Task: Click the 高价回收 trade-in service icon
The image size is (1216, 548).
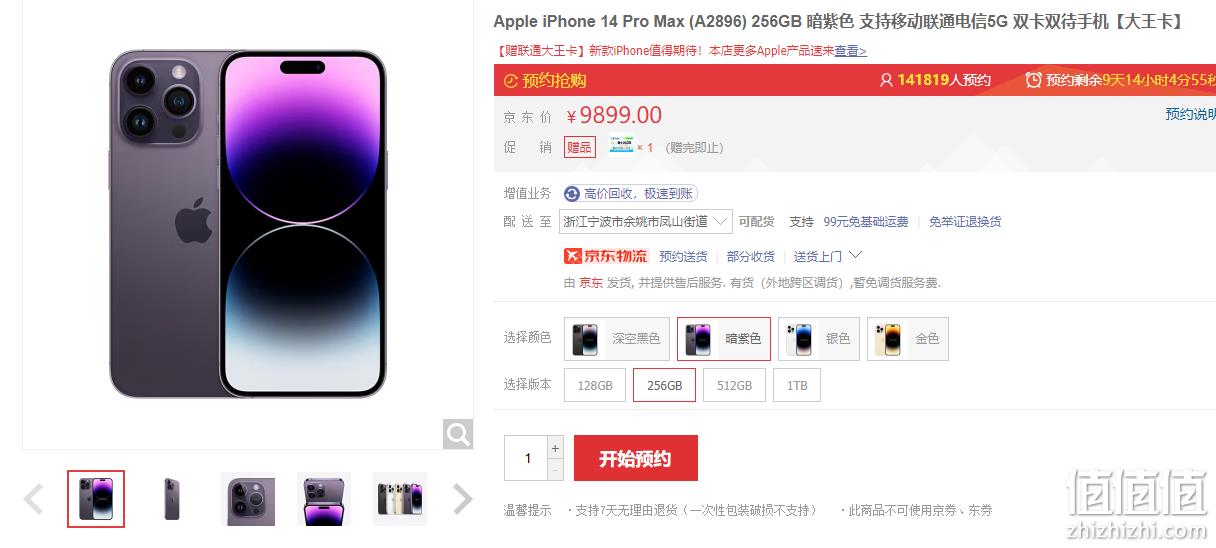Action: pos(572,194)
